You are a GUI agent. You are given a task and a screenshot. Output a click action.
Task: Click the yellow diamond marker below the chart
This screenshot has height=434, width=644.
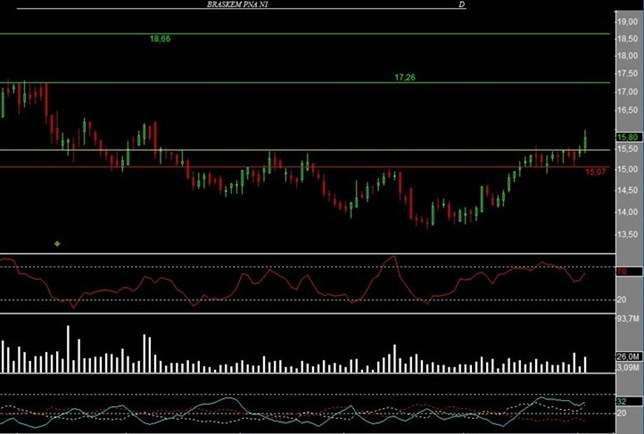(x=58, y=243)
